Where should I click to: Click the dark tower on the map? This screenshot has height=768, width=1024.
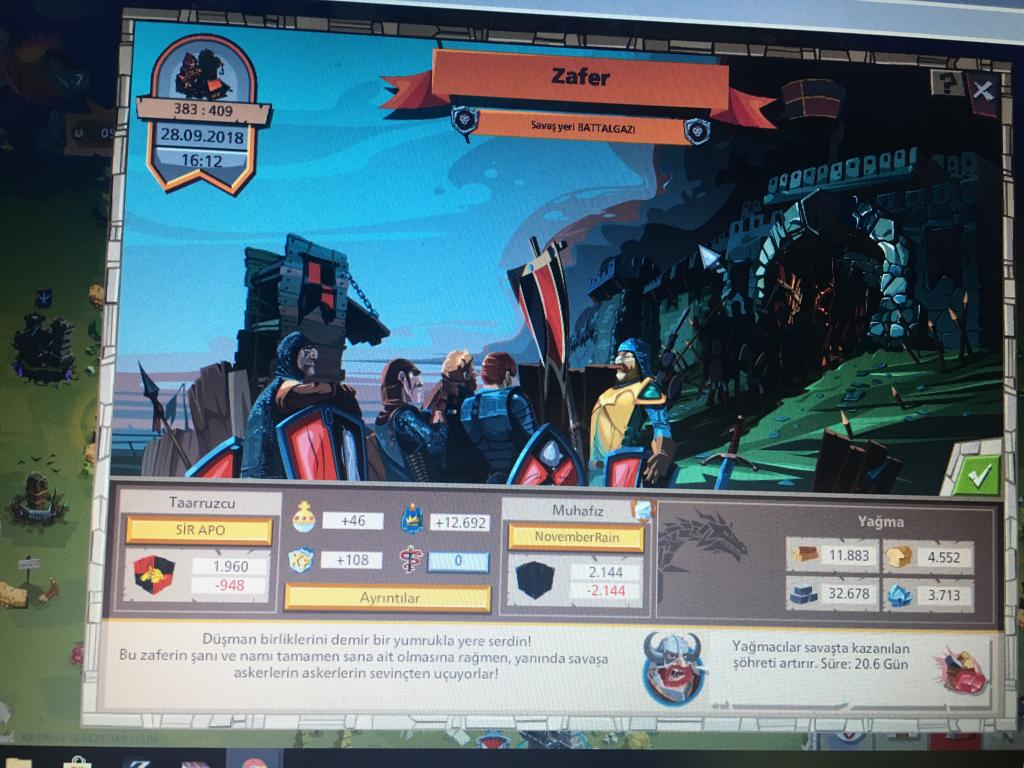point(44,348)
